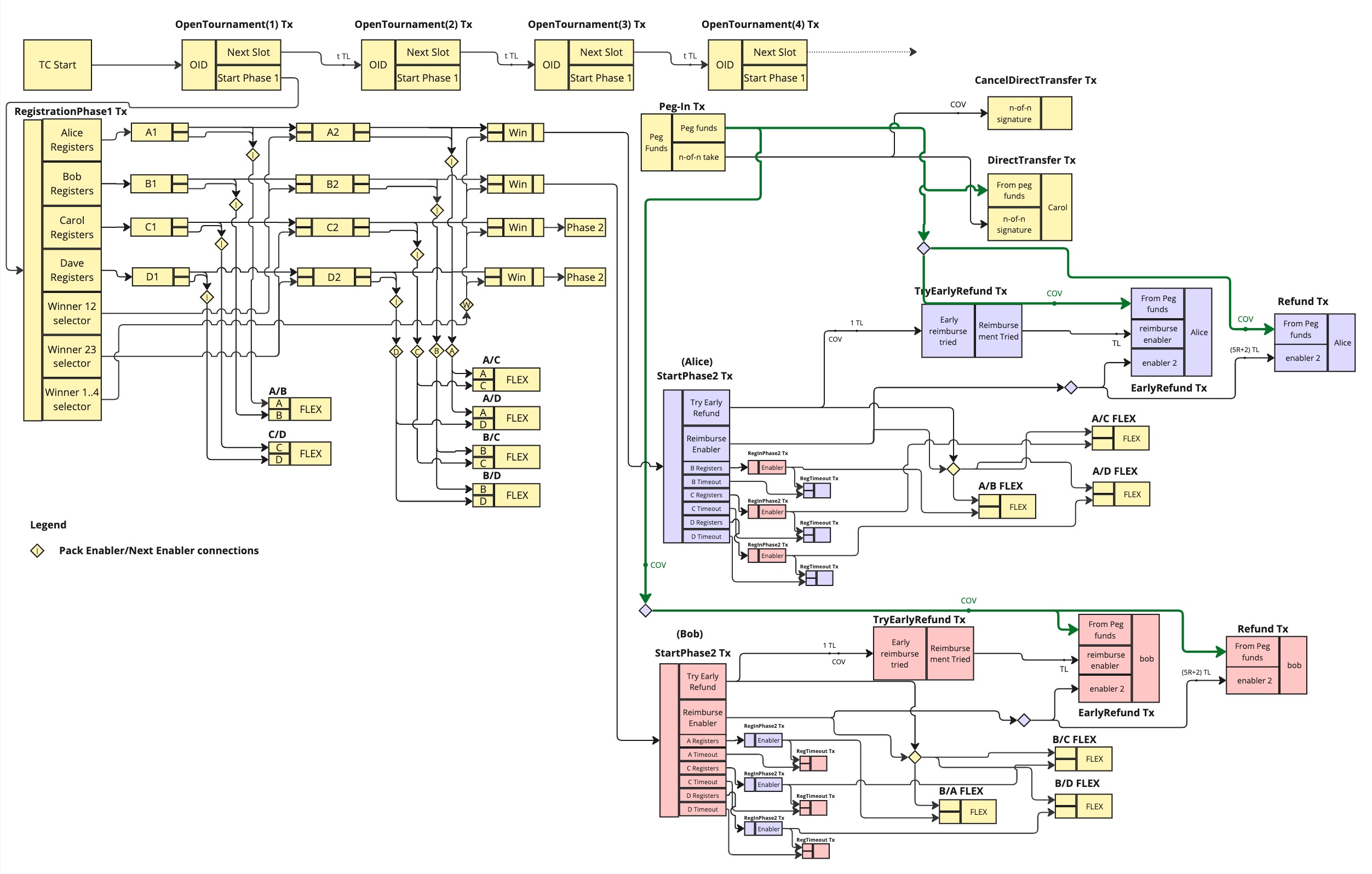Image resolution: width=1372 pixels, height=874 pixels.
Task: Select Next Slot in OpenTournament(3) Tx
Action: click(601, 53)
